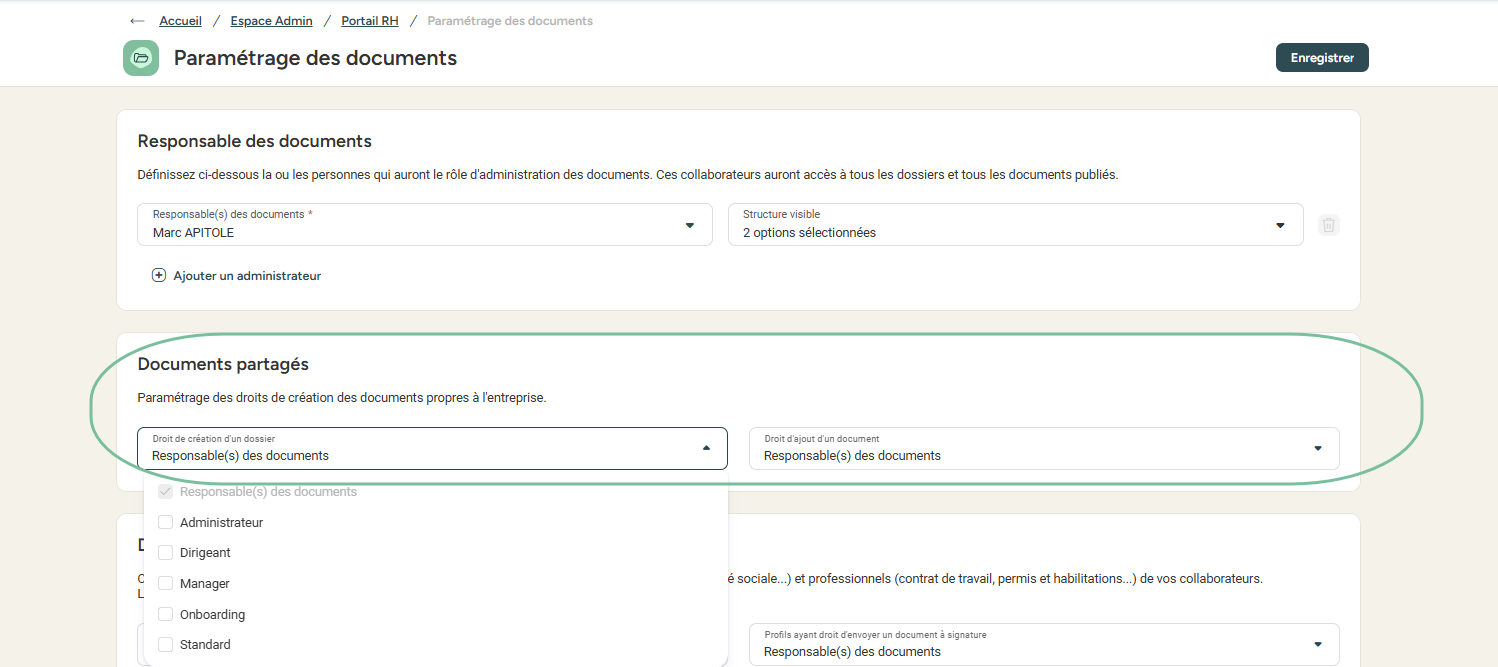Click the back arrow in breadcrumb
1498x667 pixels.
click(137, 21)
